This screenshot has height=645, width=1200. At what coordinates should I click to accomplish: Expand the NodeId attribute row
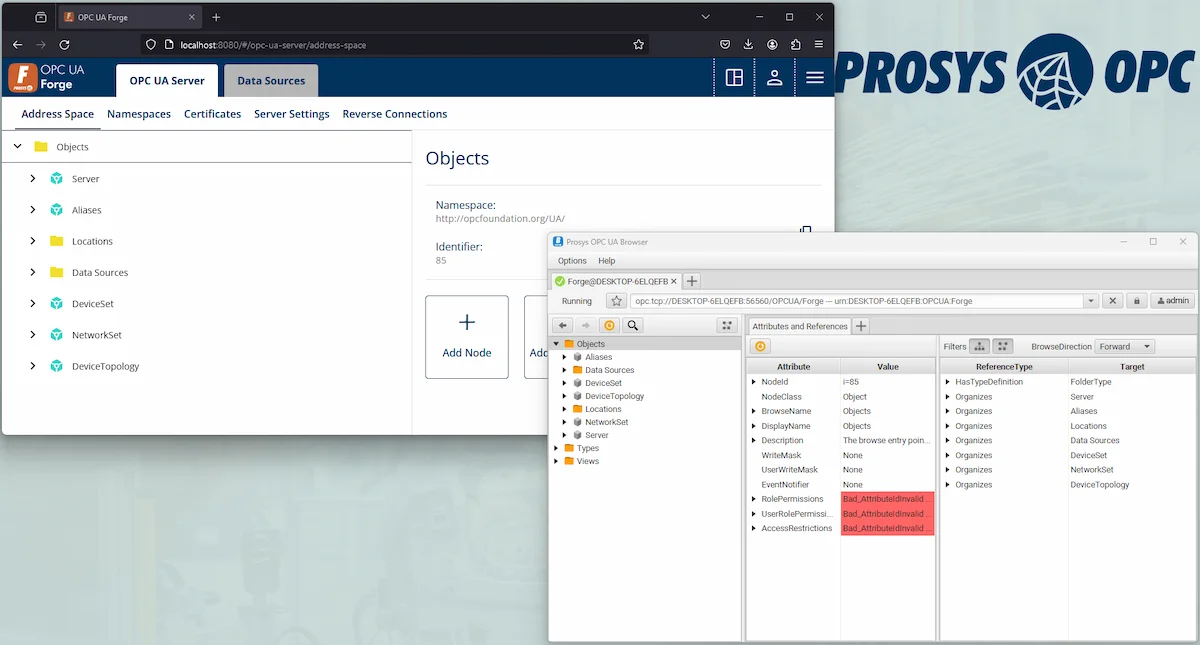[x=754, y=382]
